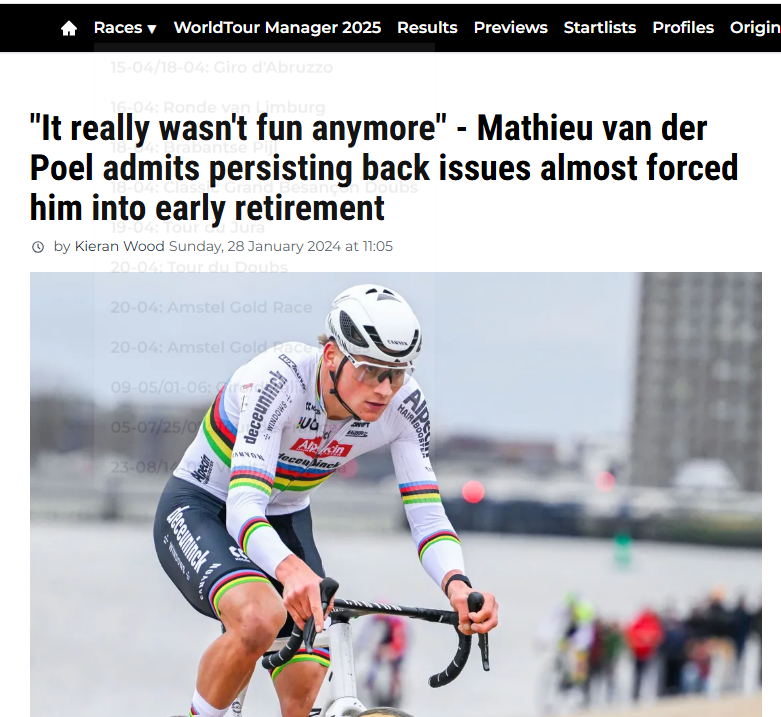Go to the home page icon

[x=69, y=28]
